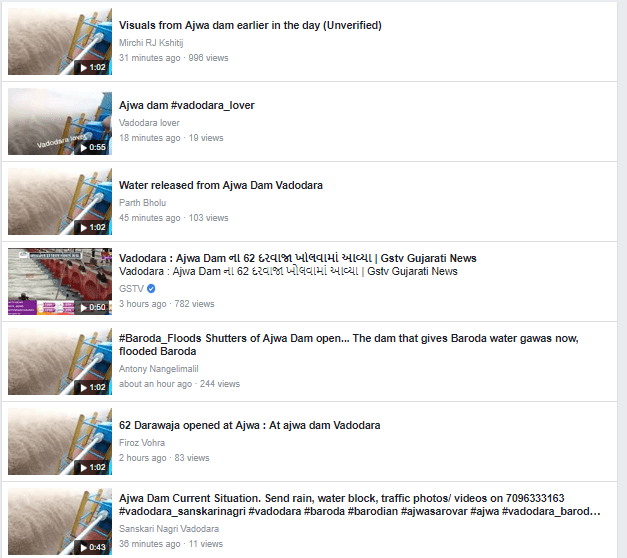Open the Gstv Gujarati News video title
Image resolution: width=627 pixels, height=558 pixels.
pyautogui.click(x=298, y=258)
